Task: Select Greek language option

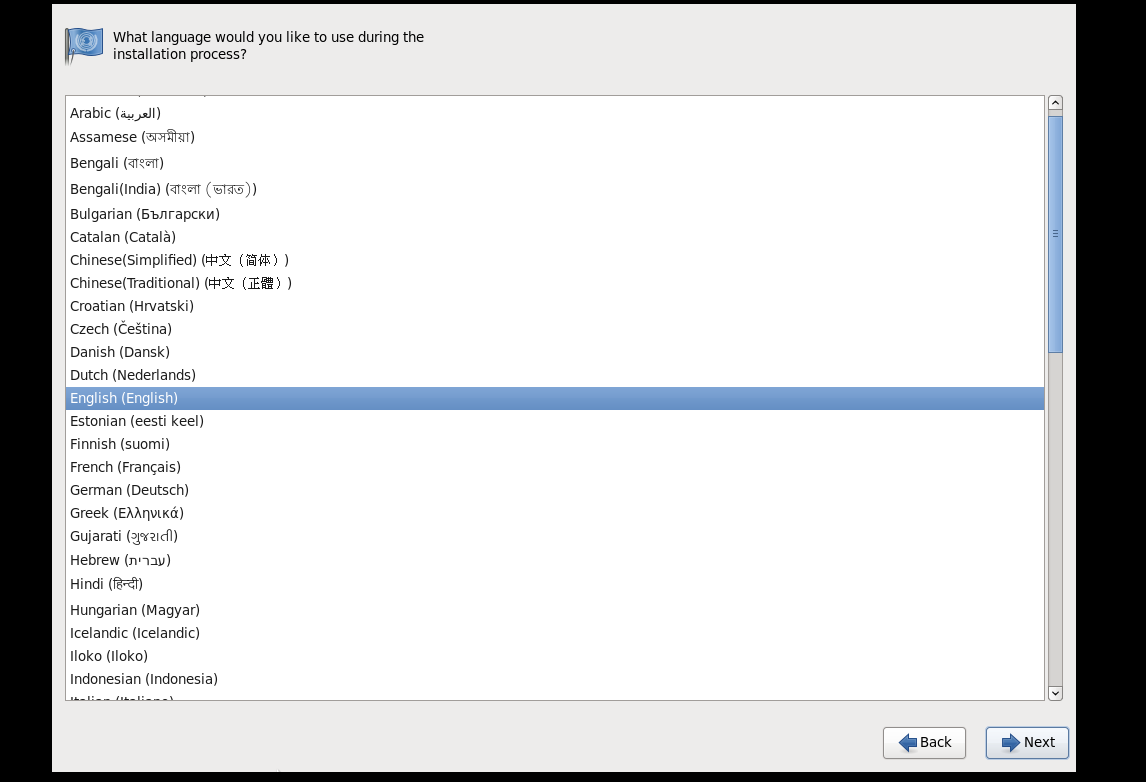Action: (x=127, y=513)
